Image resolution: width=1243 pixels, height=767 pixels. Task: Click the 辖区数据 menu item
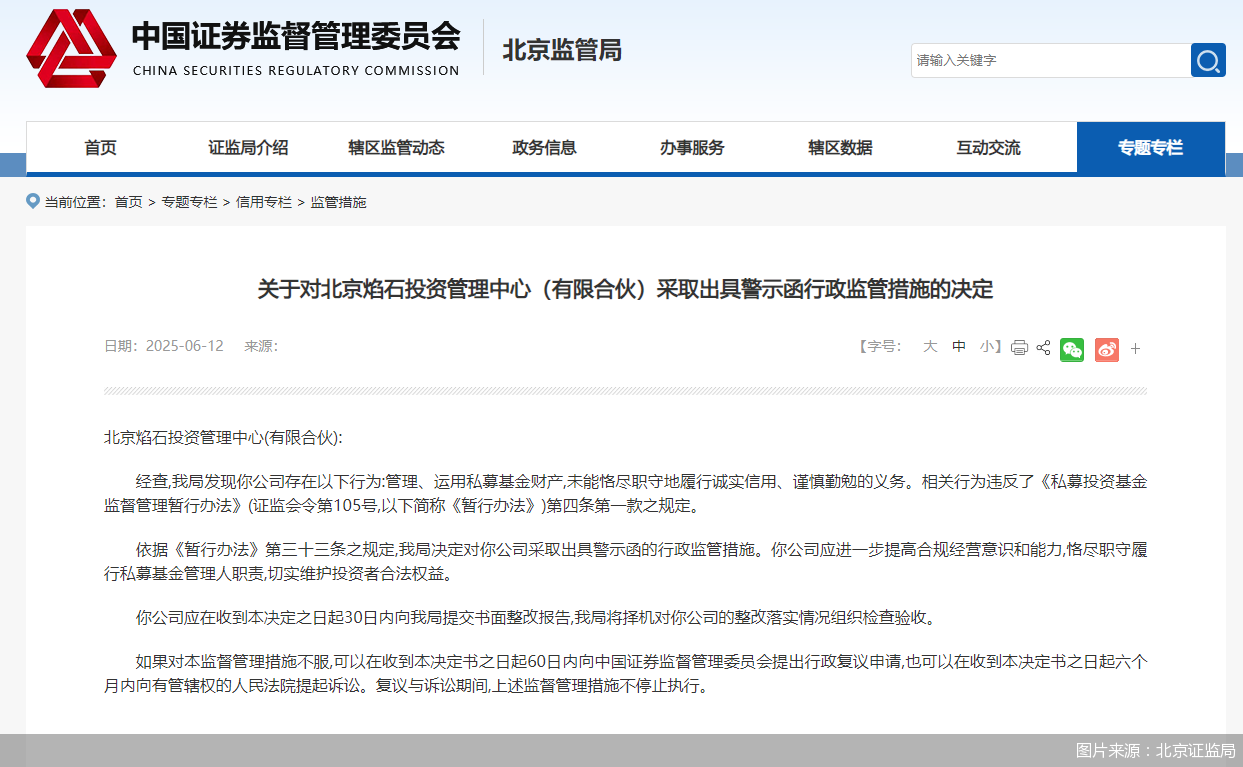click(840, 147)
